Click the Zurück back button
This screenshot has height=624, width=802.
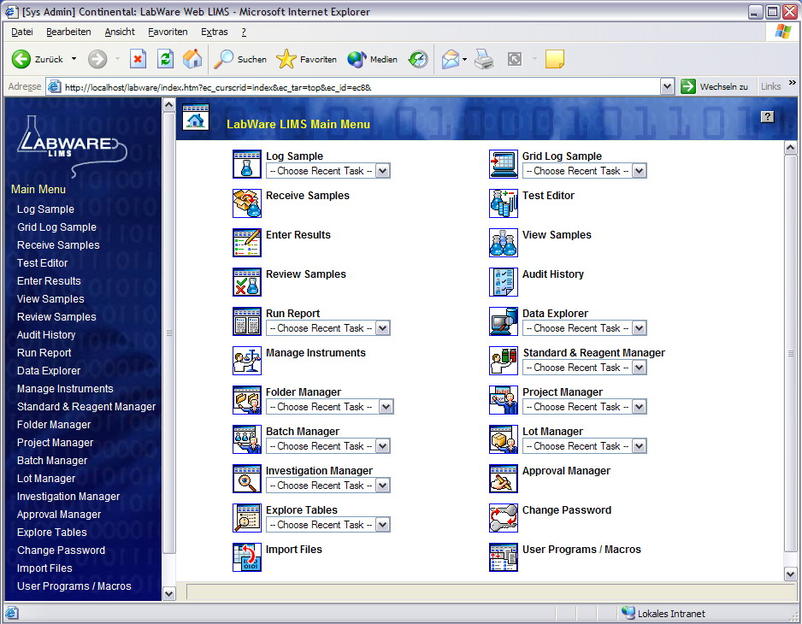[x=38, y=59]
